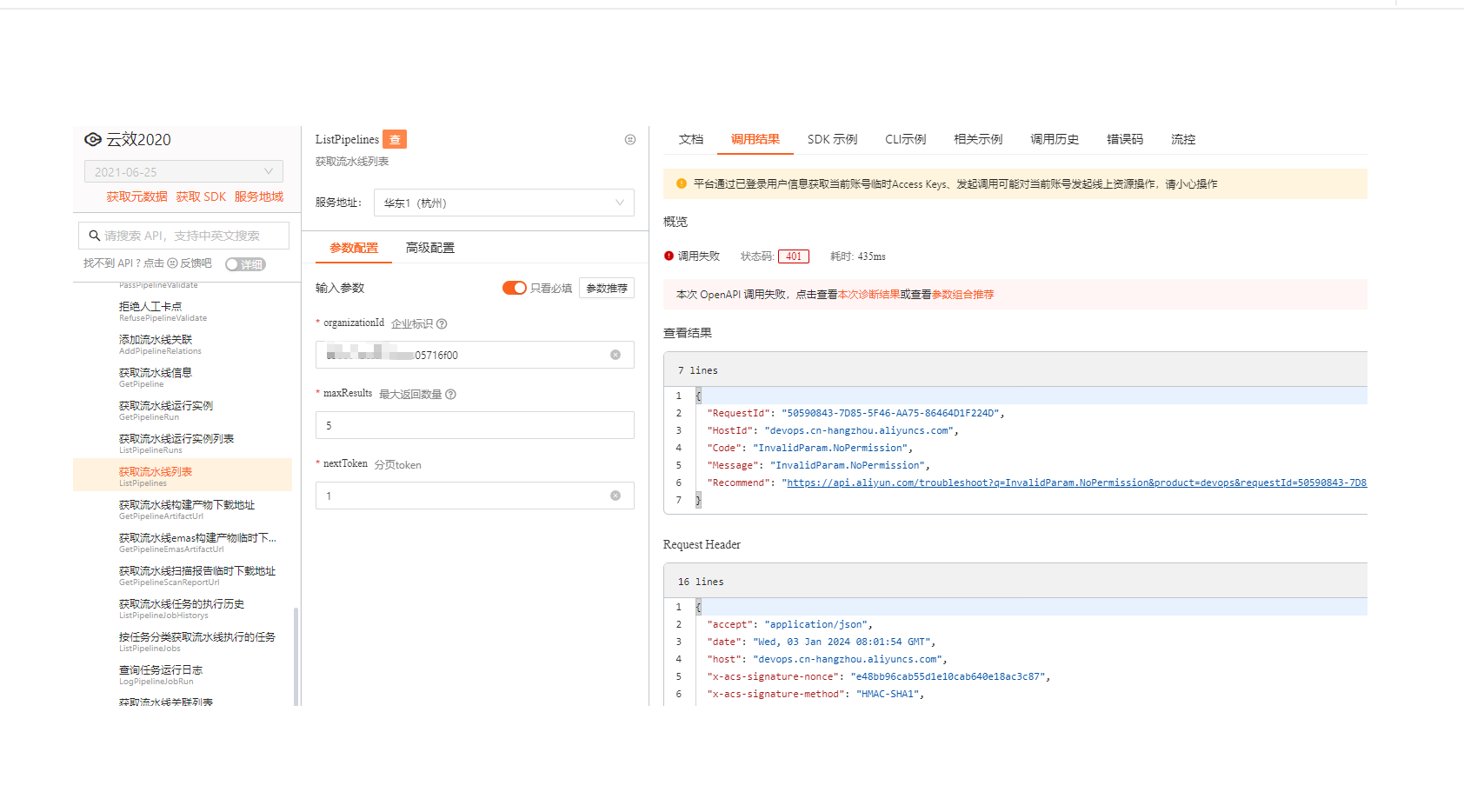Image resolution: width=1464 pixels, height=812 pixels.
Task: Click the 获取 SDK link
Action: point(201,196)
